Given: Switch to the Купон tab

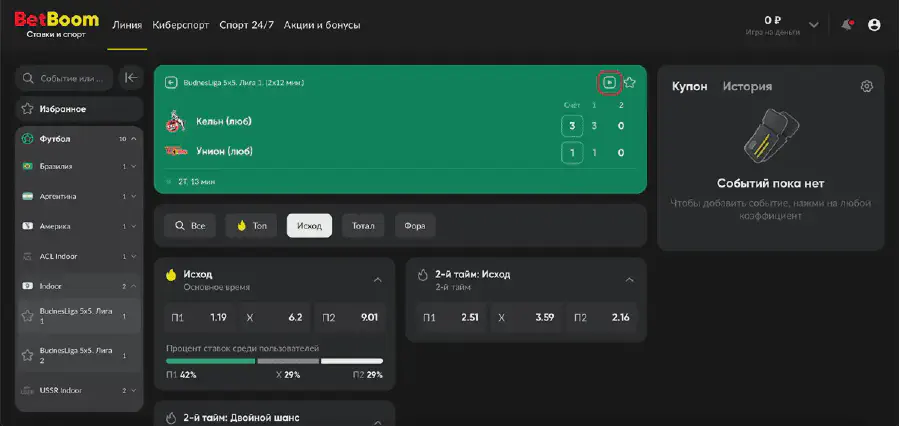Looking at the screenshot, I should click(x=689, y=86).
